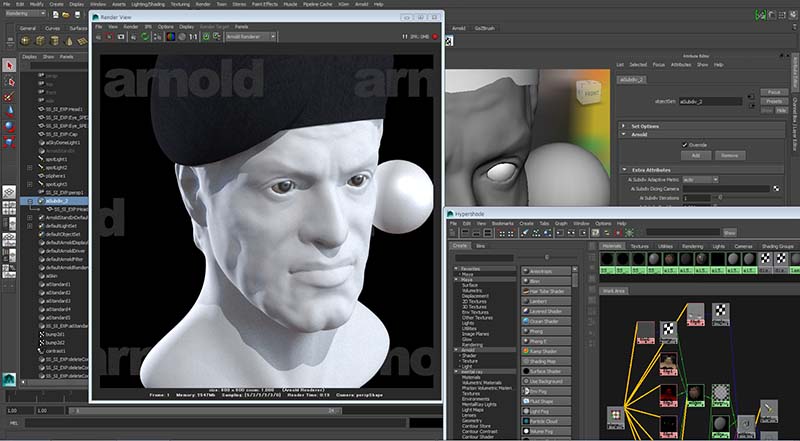The image size is (800, 441).
Task: Clear the graph in Hypershade toolbar
Action: (x=524, y=233)
